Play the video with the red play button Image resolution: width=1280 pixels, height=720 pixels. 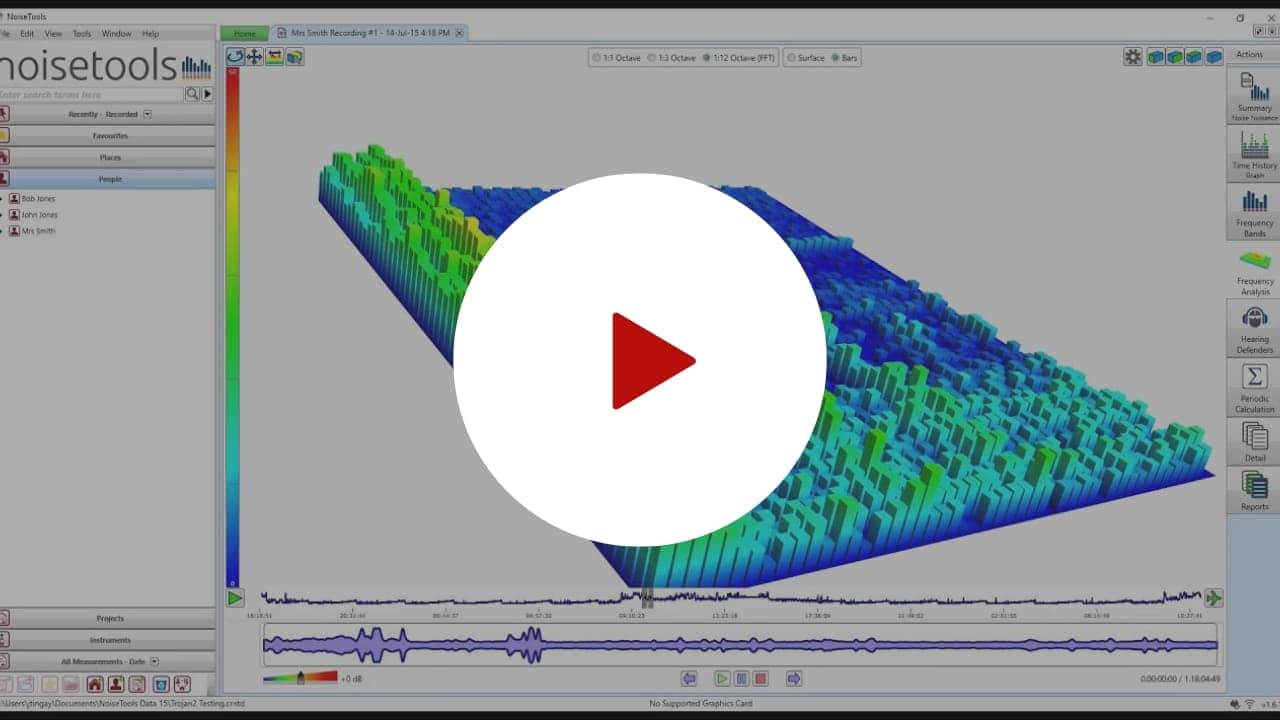640,360
